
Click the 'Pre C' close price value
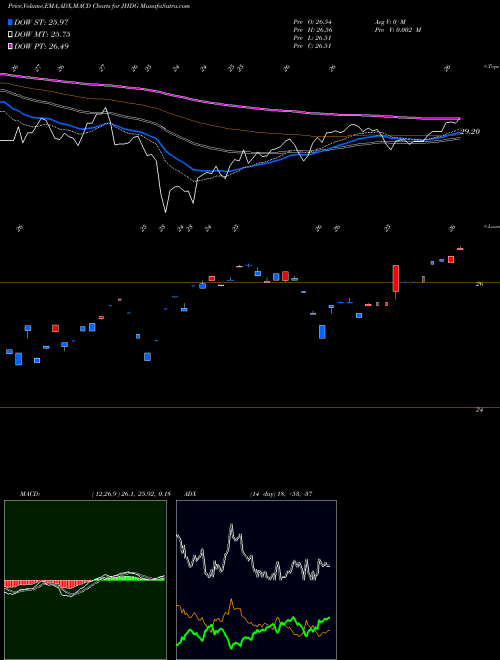click(313, 46)
